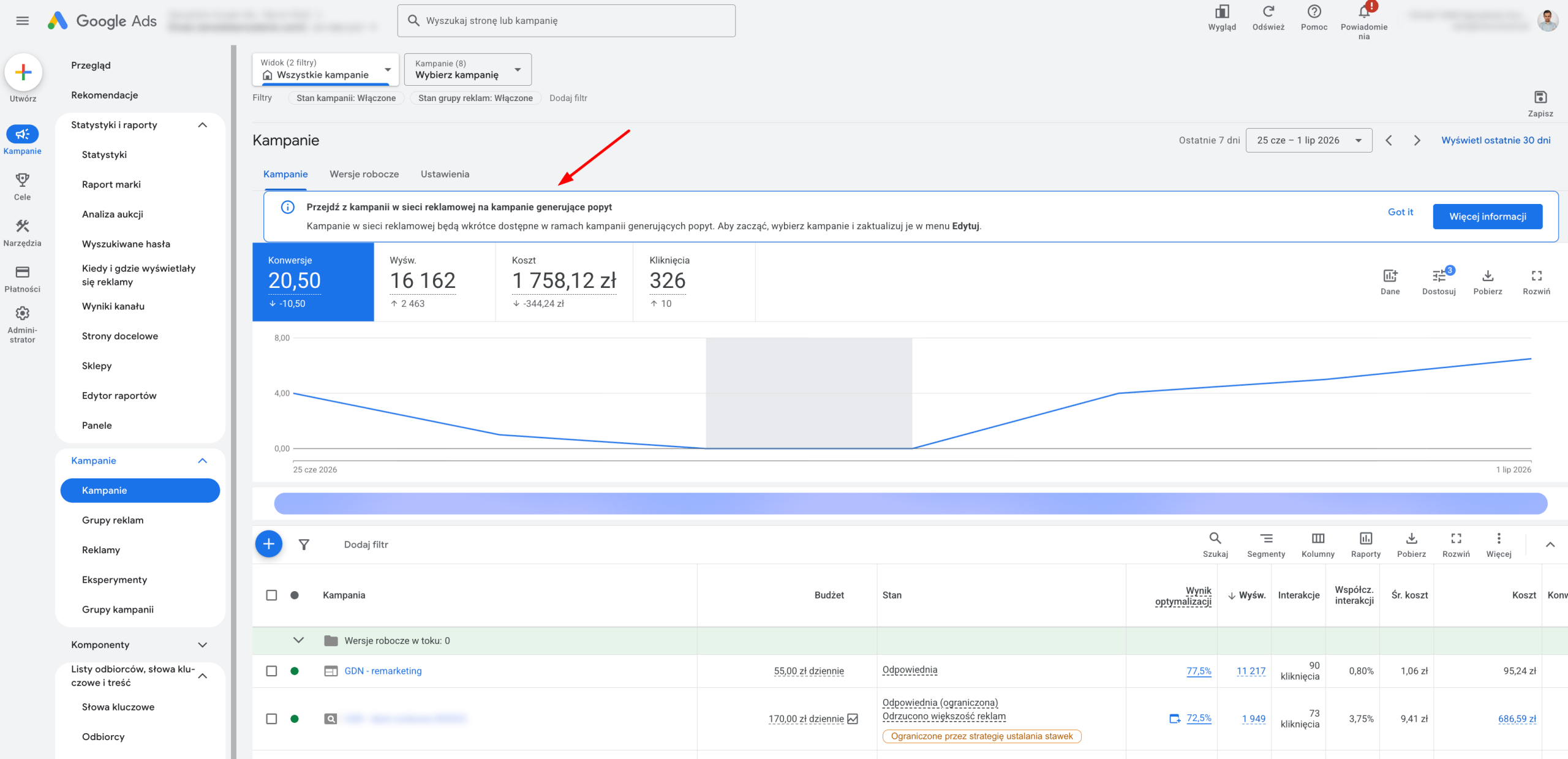
Task: Click blue plus button above campaign table
Action: pyautogui.click(x=268, y=544)
